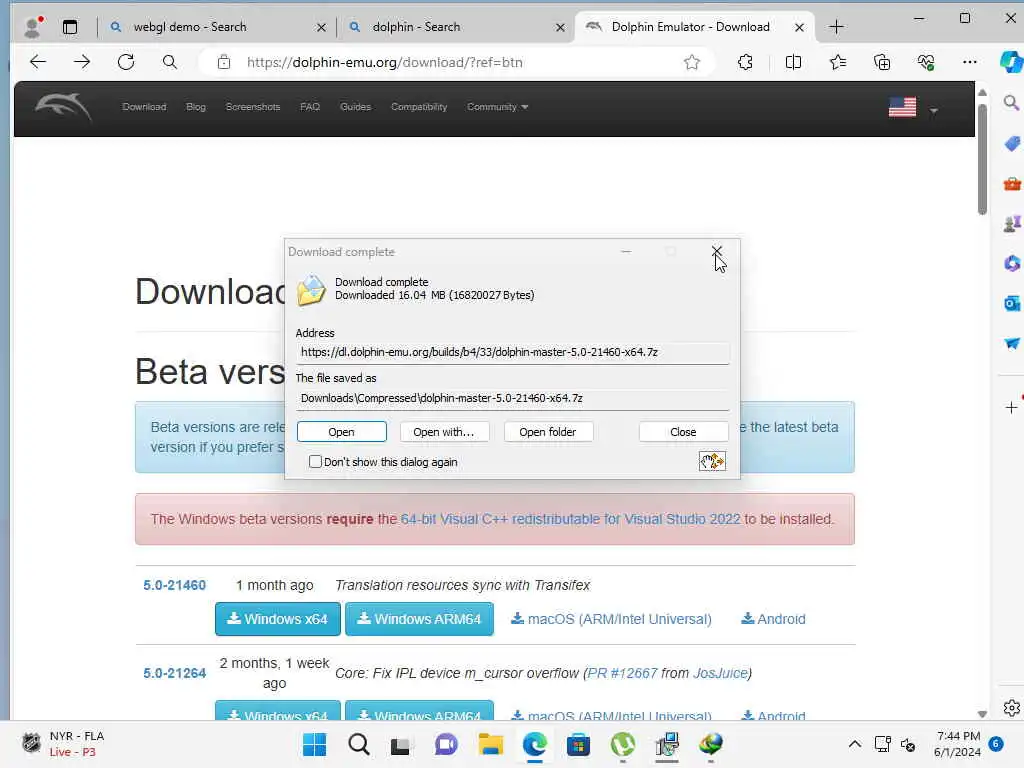
Task: Click the Open with... button
Action: 444,432
